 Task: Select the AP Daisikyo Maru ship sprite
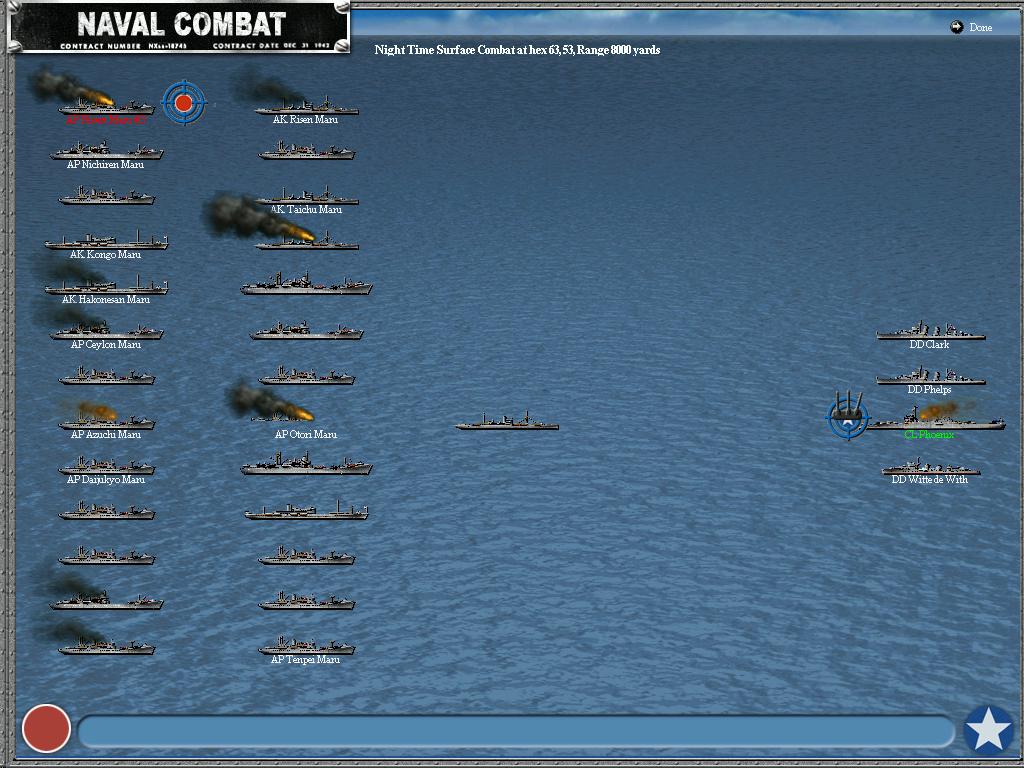pos(107,465)
